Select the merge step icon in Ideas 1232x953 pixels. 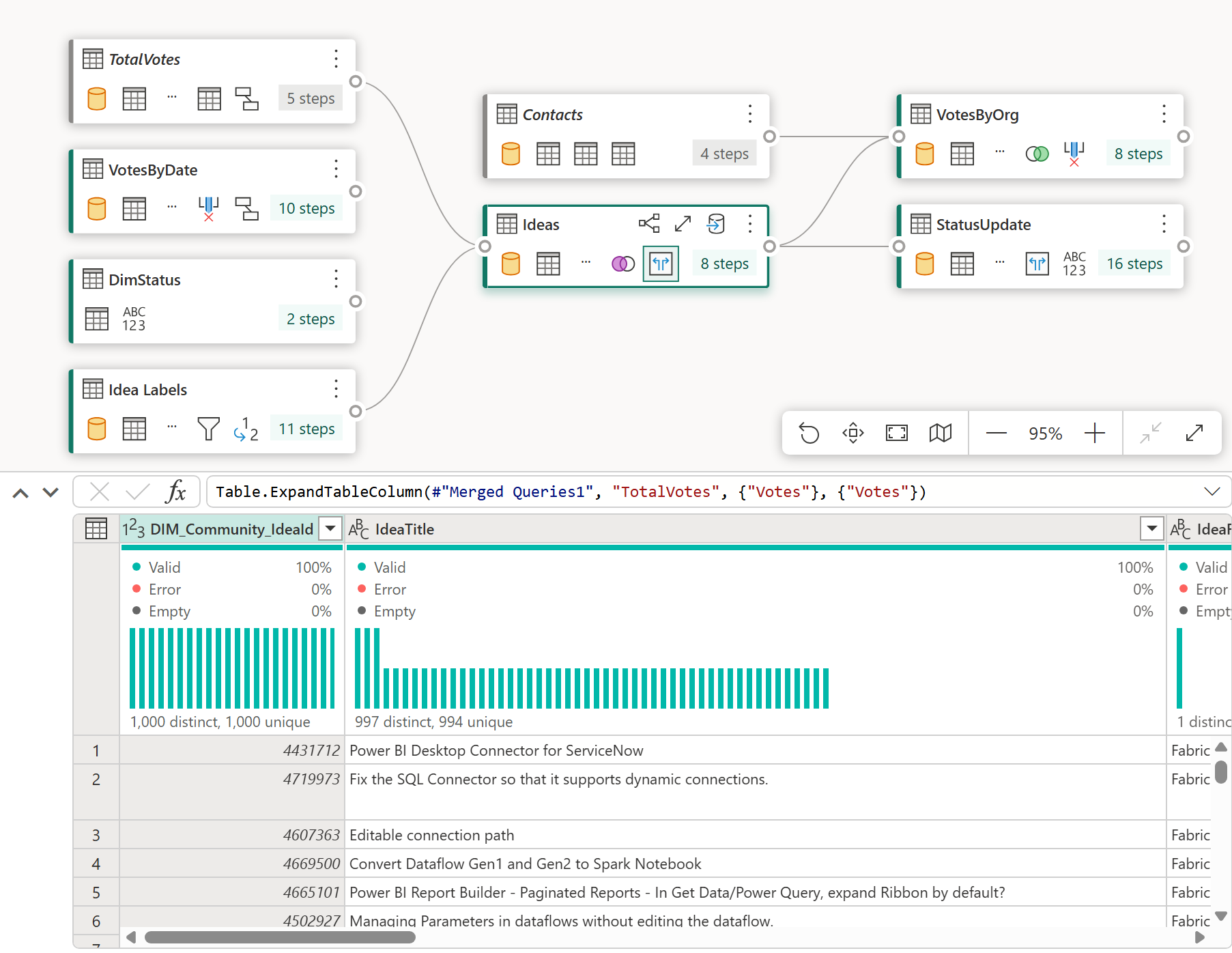point(623,264)
